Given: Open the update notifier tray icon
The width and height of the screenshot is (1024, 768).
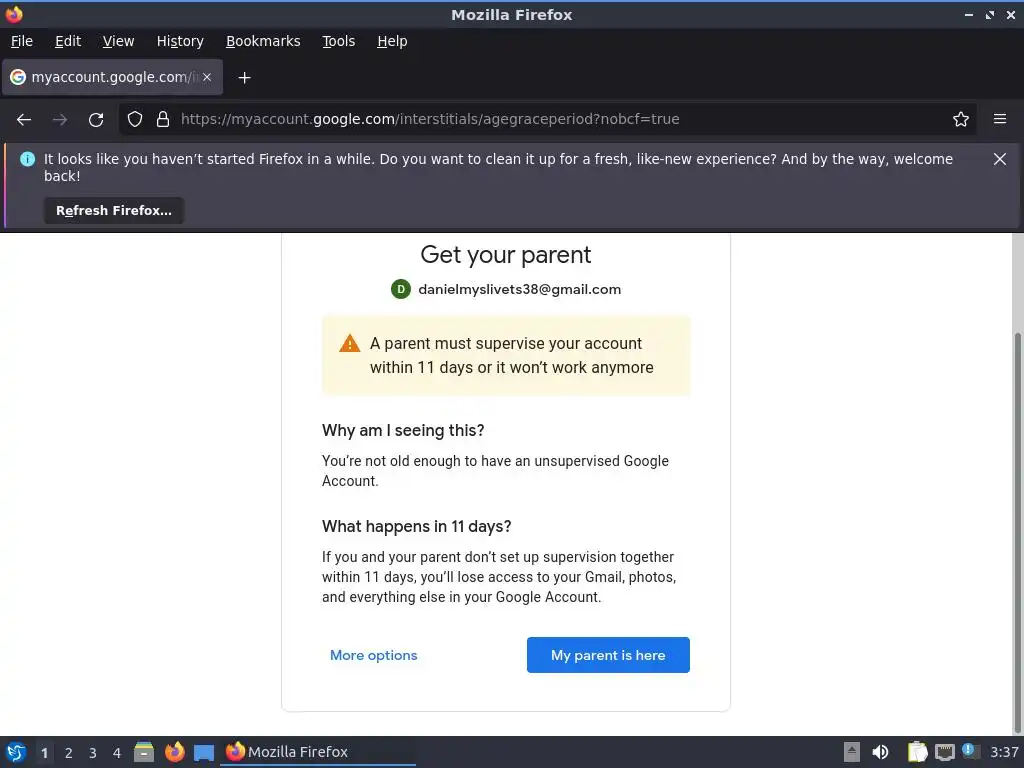Looking at the screenshot, I should pyautogui.click(x=970, y=751).
